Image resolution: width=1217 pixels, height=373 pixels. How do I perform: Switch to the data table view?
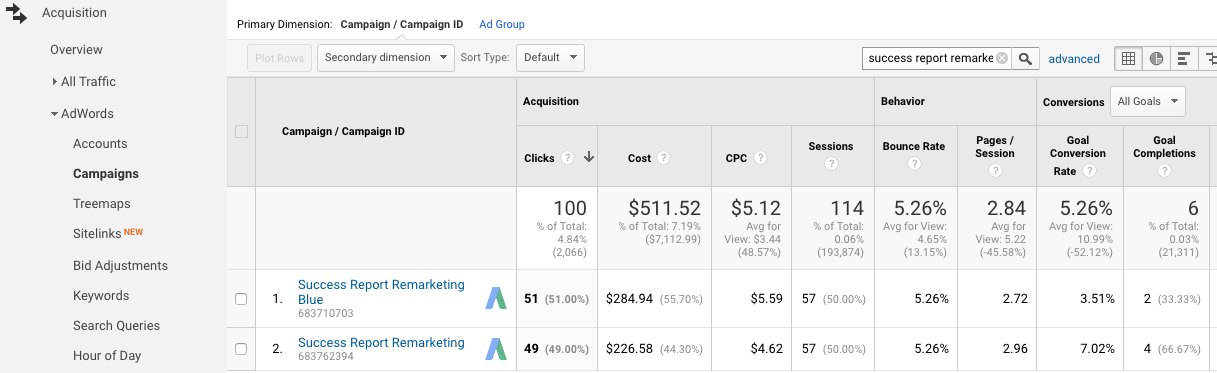1128,58
